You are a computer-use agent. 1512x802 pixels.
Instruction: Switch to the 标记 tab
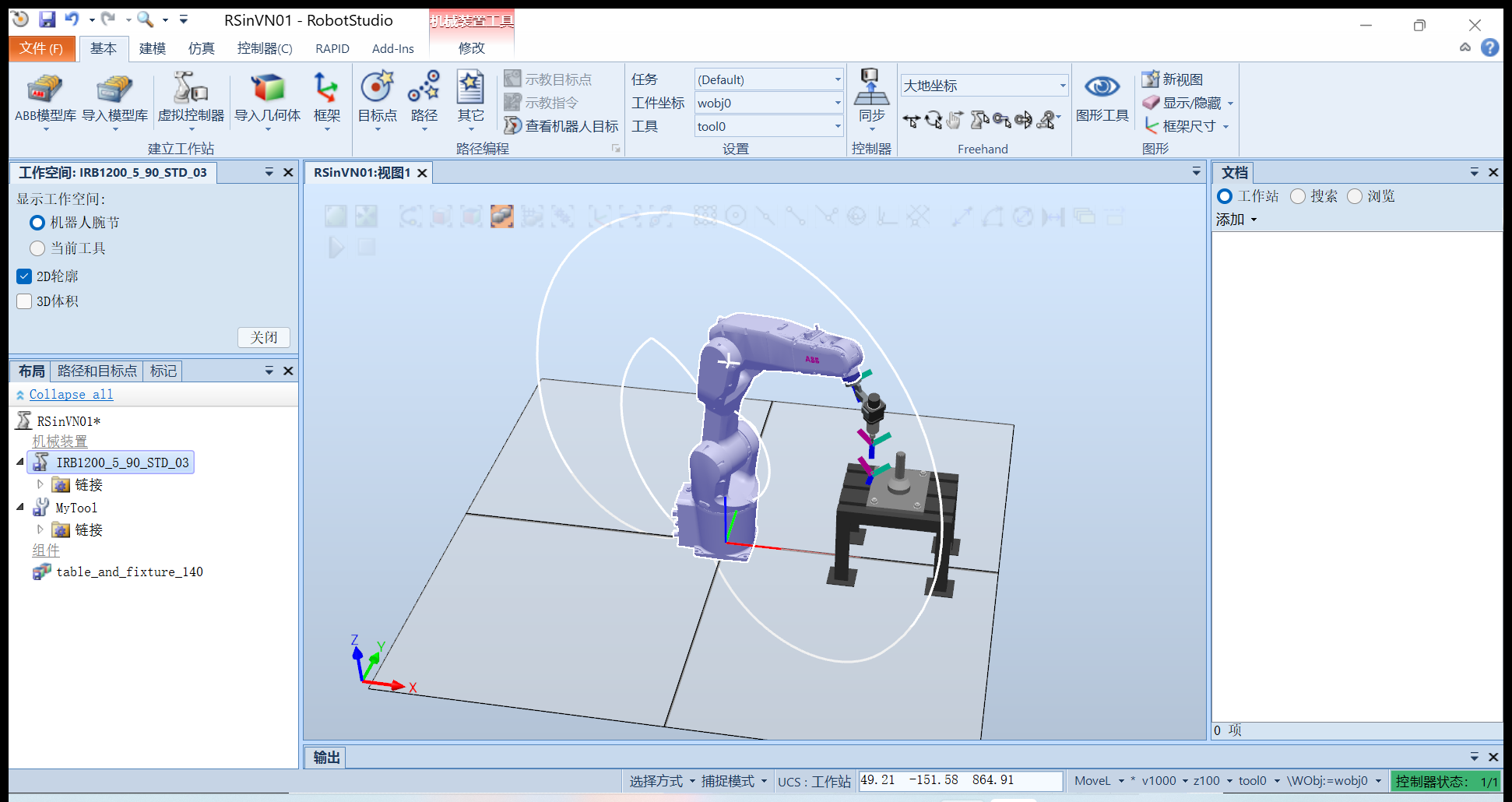click(x=164, y=371)
